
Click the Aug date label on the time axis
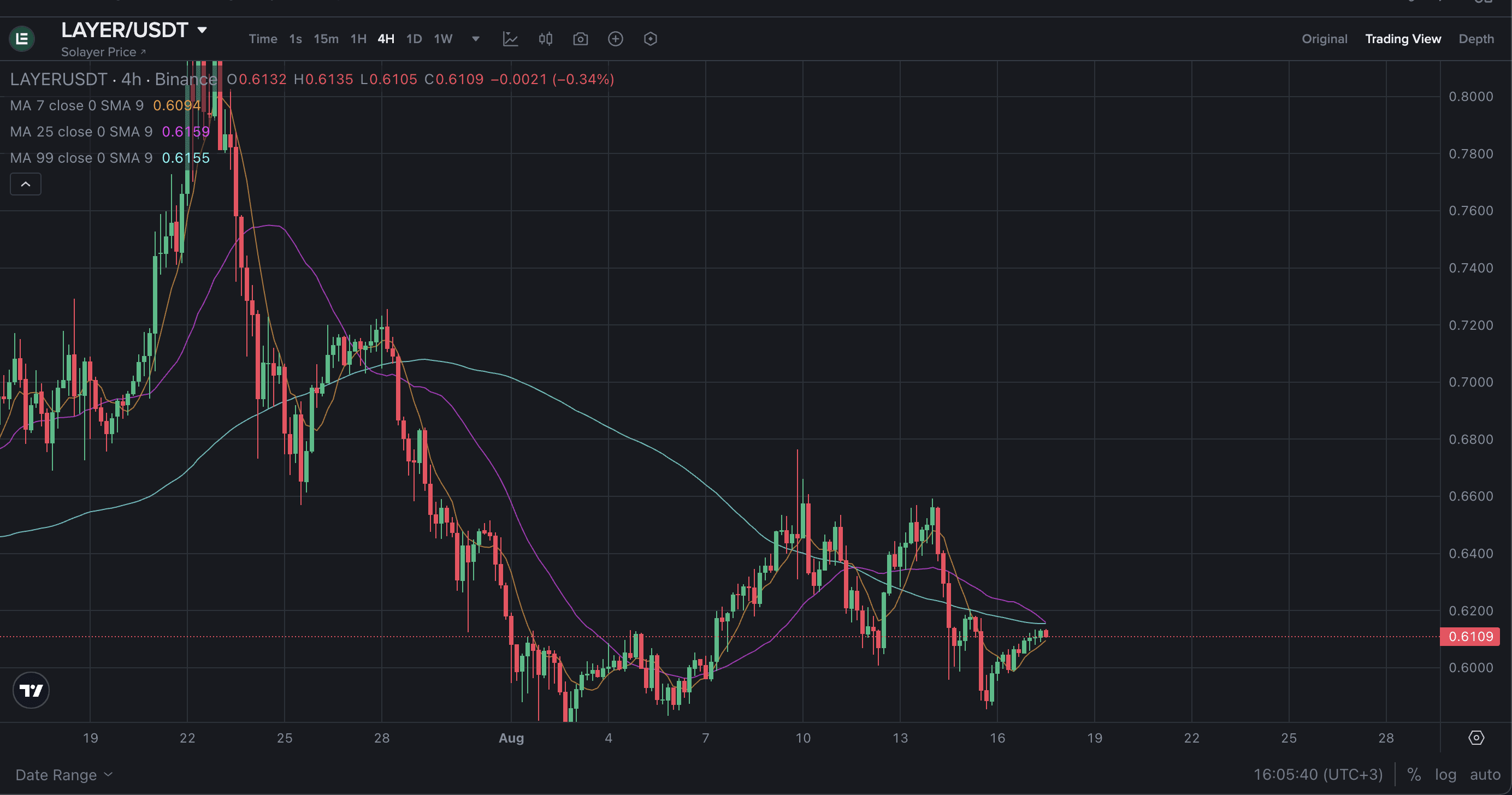(x=511, y=738)
